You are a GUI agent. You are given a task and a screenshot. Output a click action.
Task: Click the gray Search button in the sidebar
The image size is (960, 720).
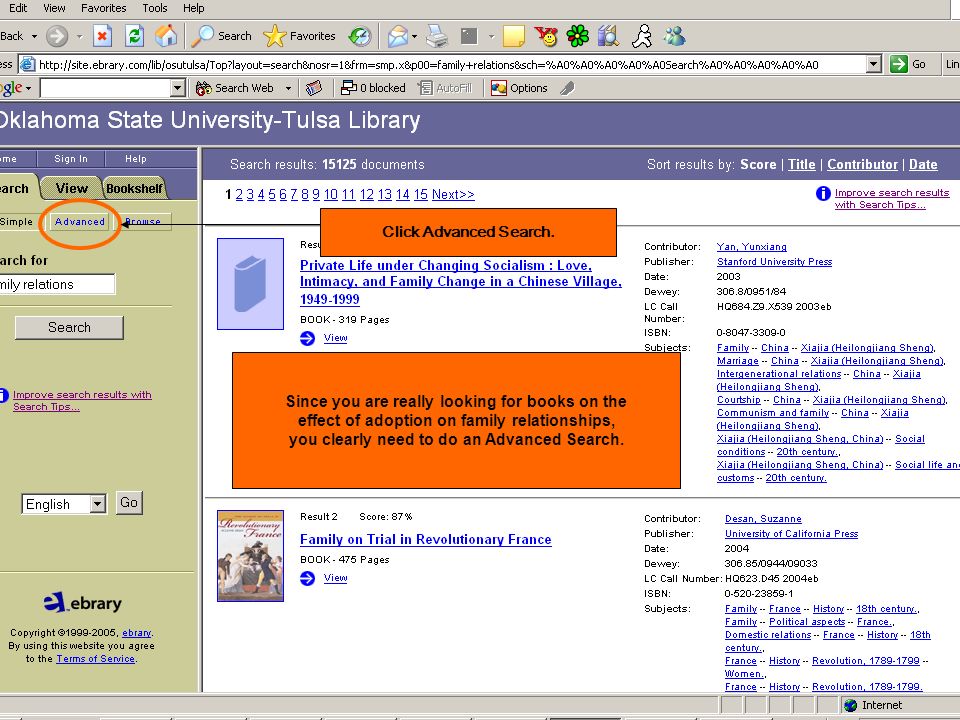[69, 328]
